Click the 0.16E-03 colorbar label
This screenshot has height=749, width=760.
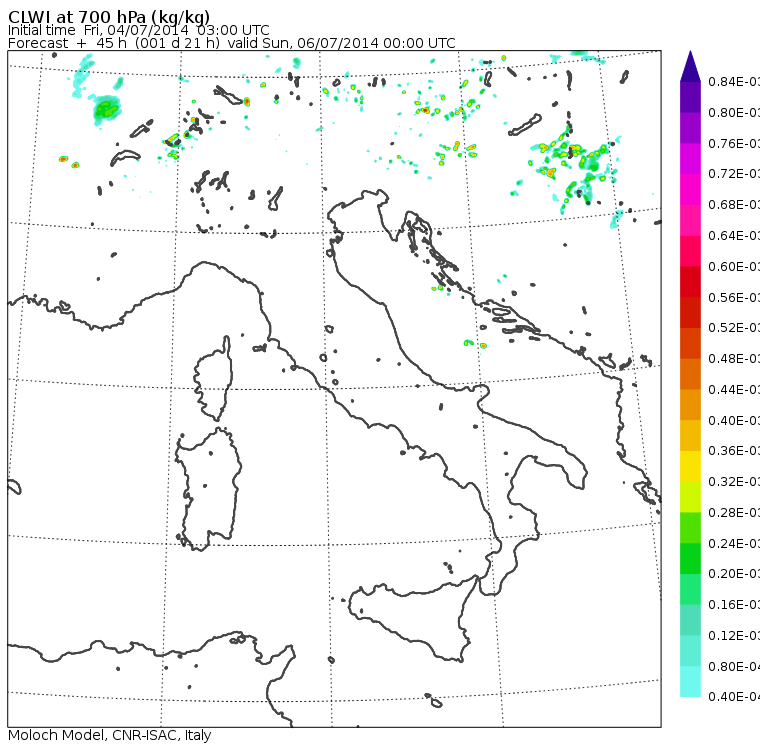(734, 605)
